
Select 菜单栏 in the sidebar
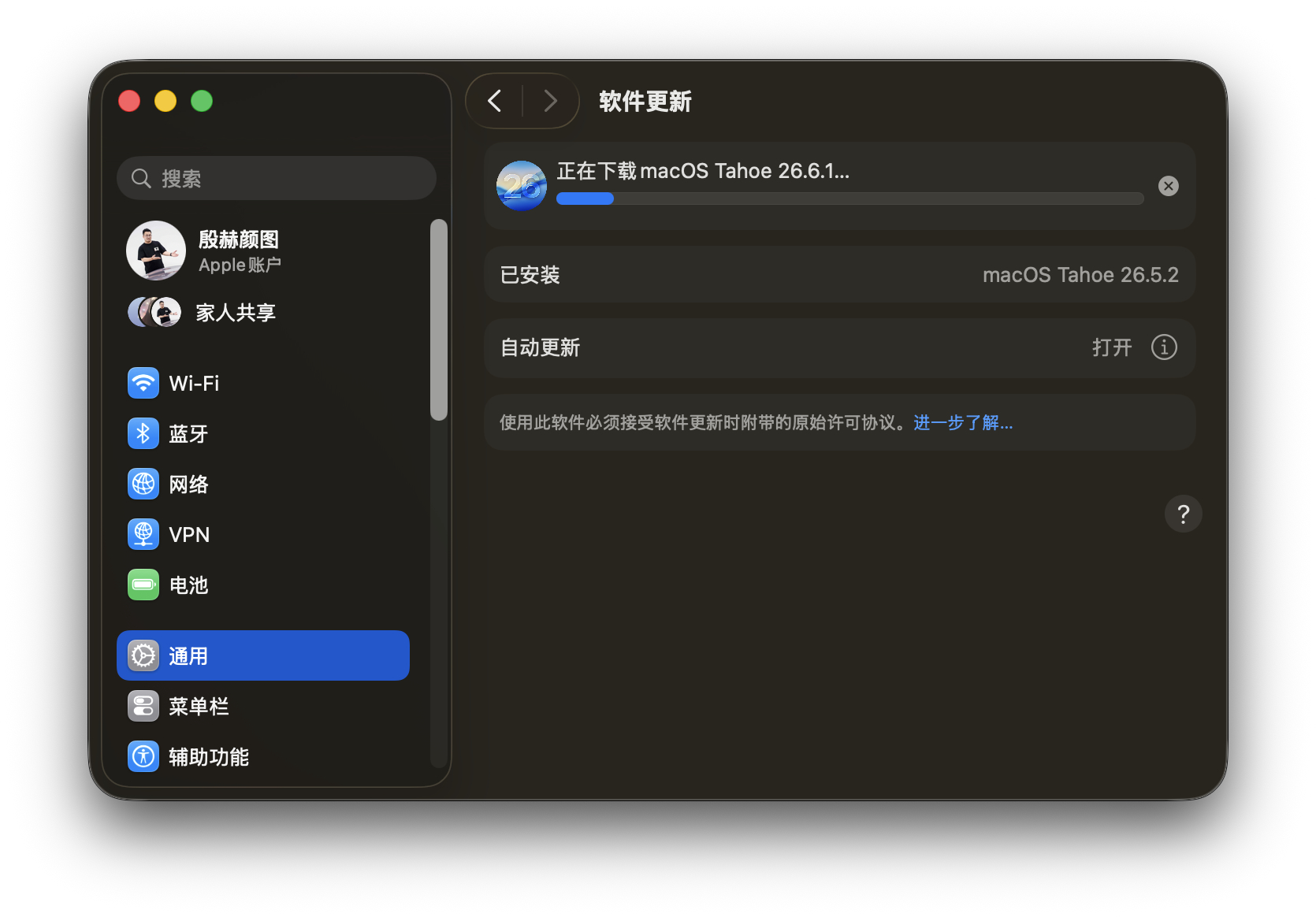199,707
